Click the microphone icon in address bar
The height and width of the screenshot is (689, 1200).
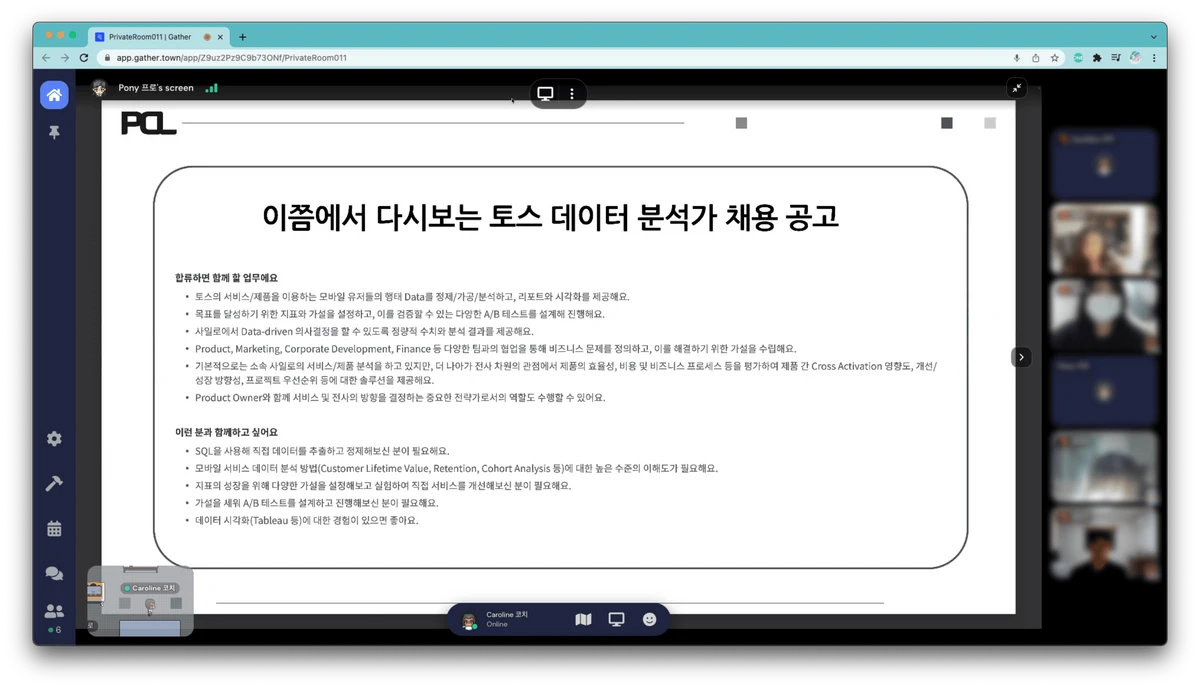tap(1017, 58)
